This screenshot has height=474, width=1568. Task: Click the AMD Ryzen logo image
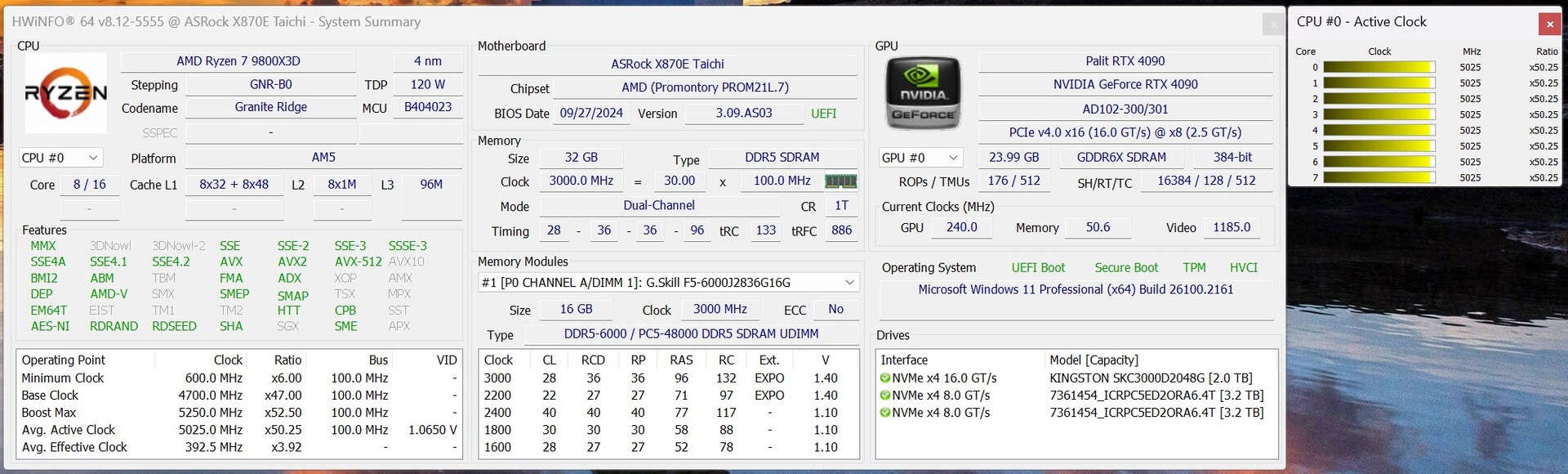point(65,93)
